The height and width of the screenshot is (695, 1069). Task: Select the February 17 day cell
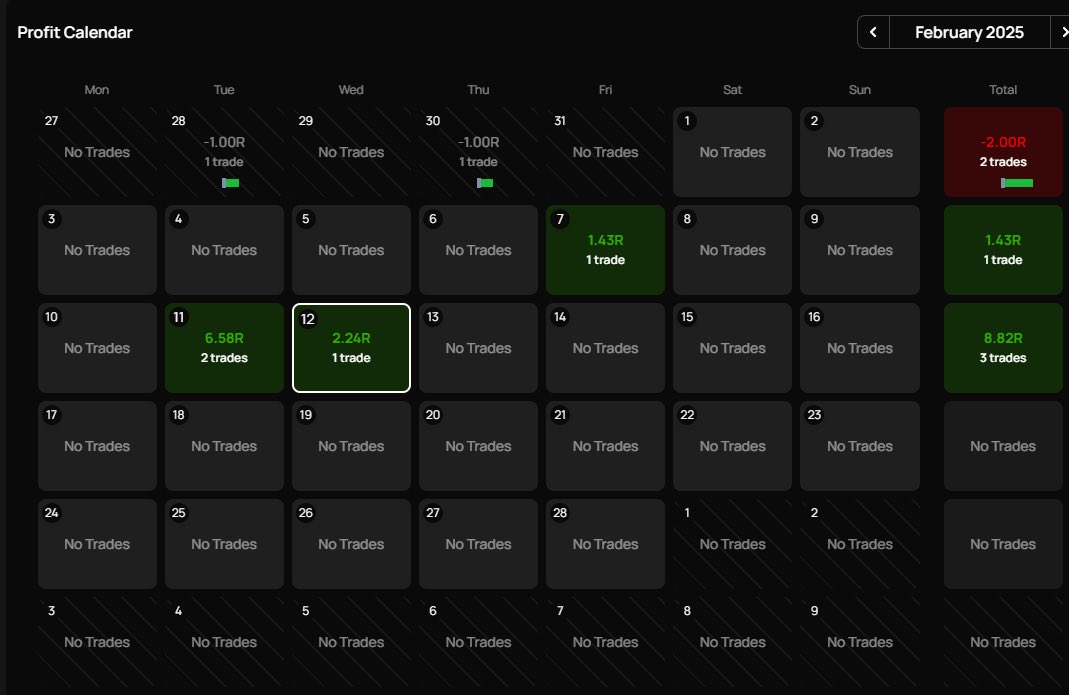coord(97,446)
